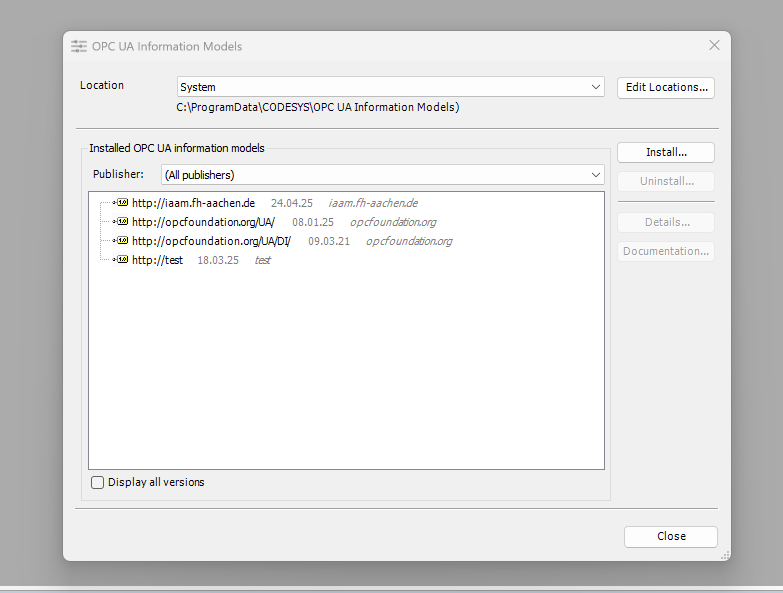Click the italic publisher text test
The height and width of the screenshot is (593, 783).
pos(263,260)
